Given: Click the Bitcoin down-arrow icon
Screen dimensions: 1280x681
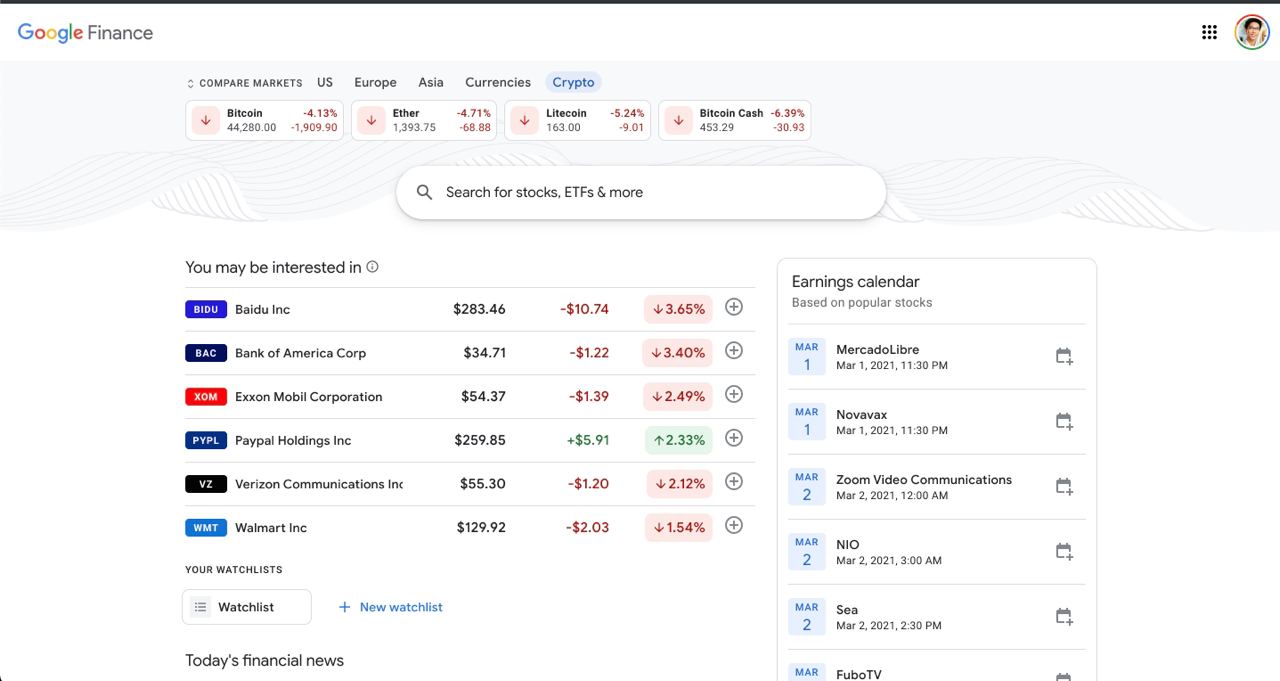Looking at the screenshot, I should point(205,120).
